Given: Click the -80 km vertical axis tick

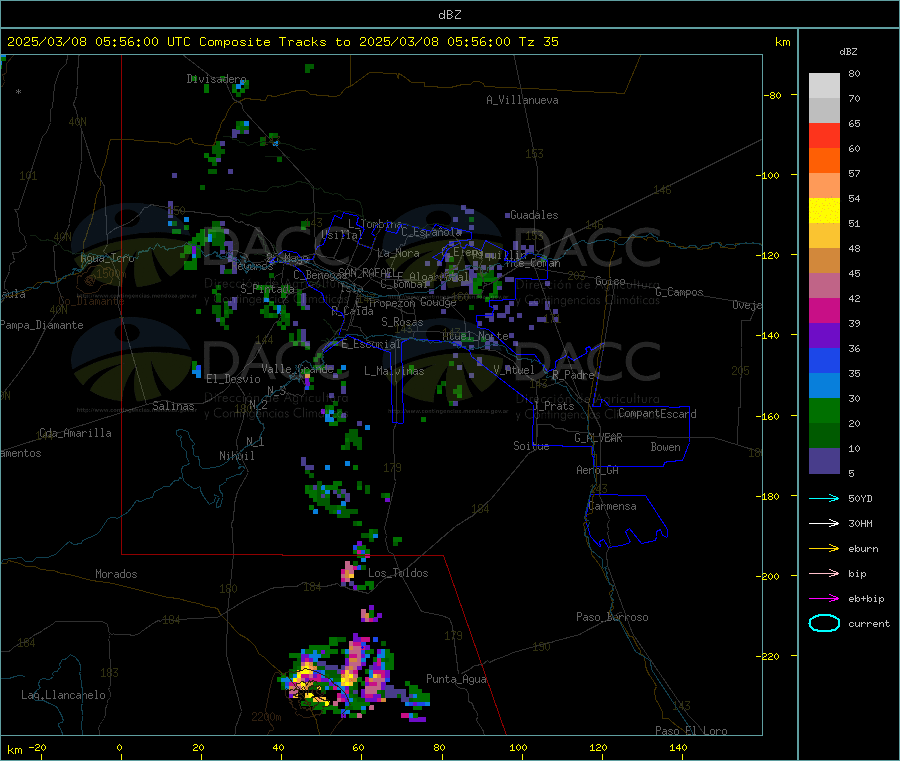Looking at the screenshot, I should tap(773, 95).
